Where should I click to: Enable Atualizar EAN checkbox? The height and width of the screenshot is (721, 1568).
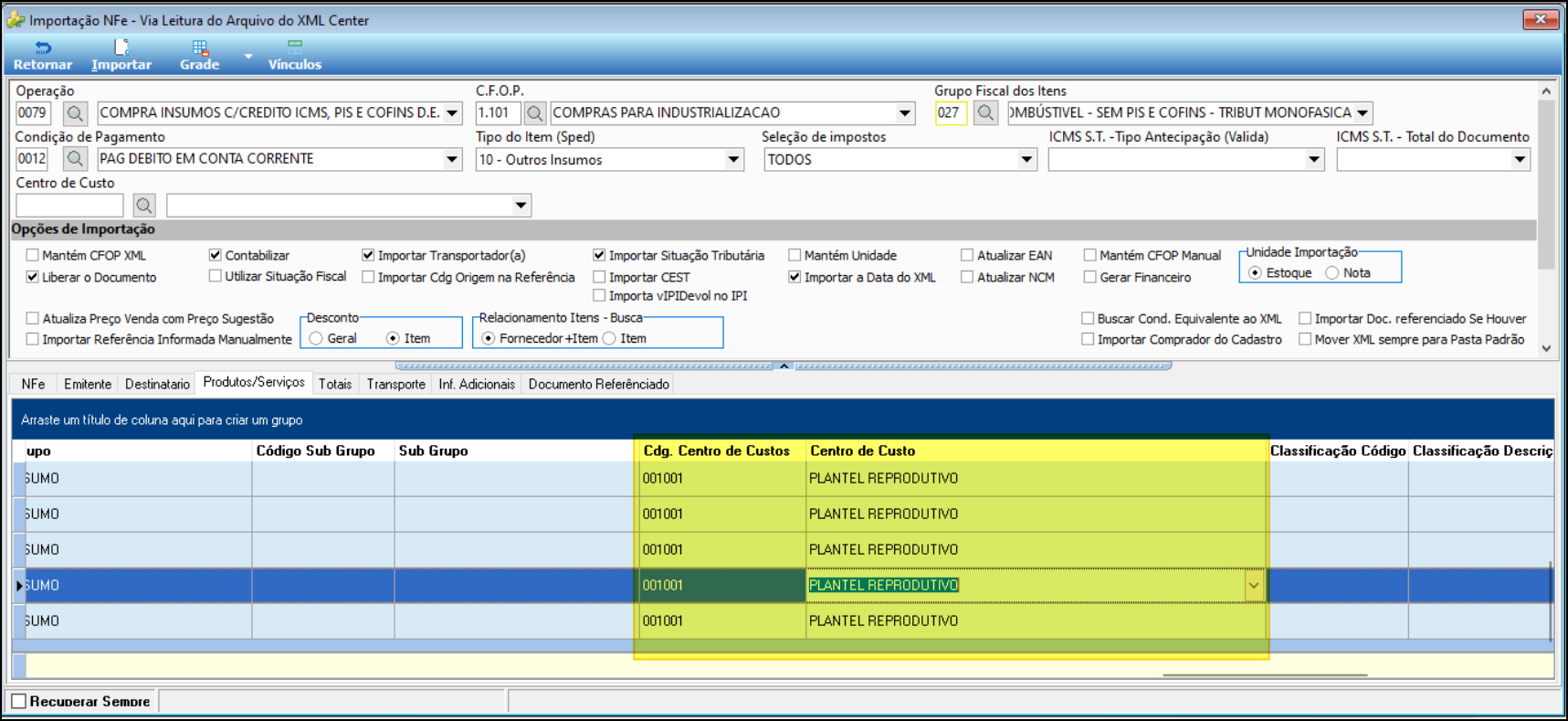pos(967,255)
